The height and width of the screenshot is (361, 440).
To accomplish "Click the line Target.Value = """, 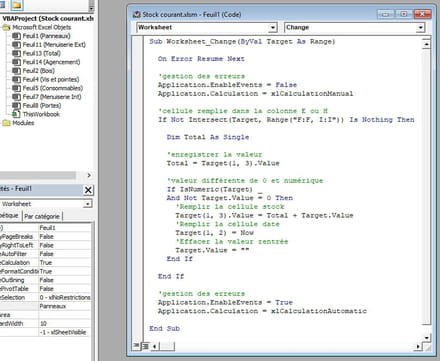I will (x=212, y=250).
